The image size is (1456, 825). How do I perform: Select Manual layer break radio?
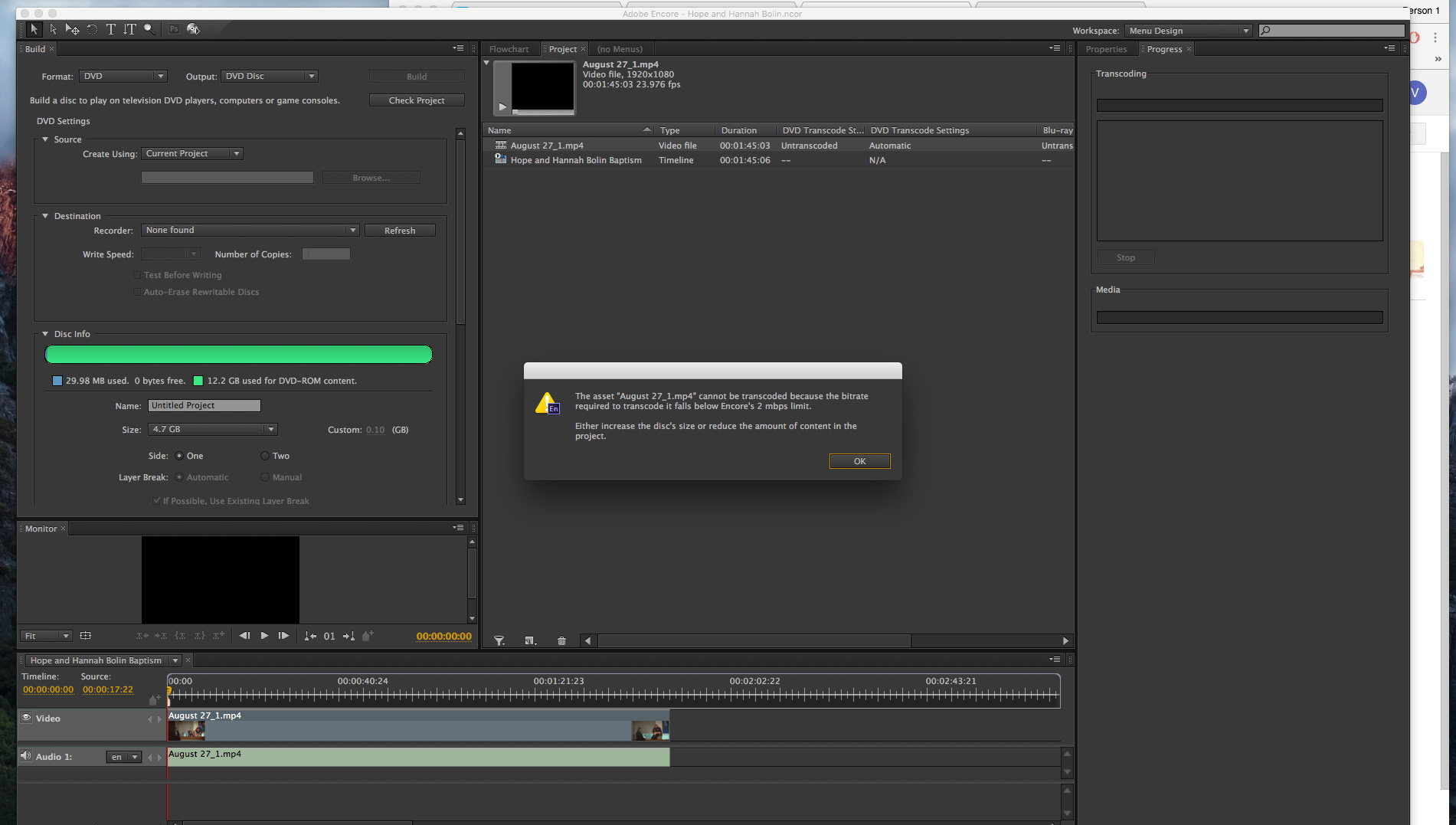click(265, 477)
